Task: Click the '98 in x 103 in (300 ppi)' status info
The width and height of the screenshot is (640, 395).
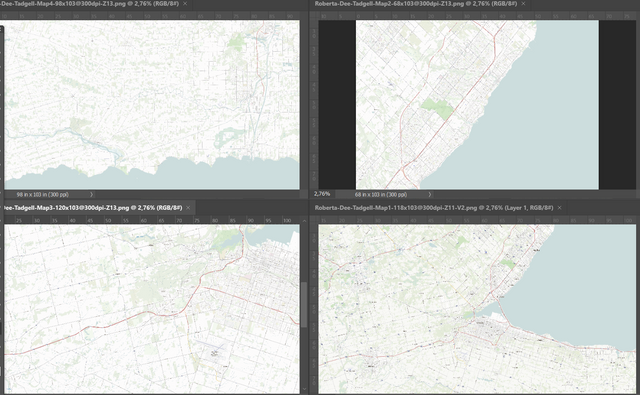Action: pyautogui.click(x=42, y=195)
